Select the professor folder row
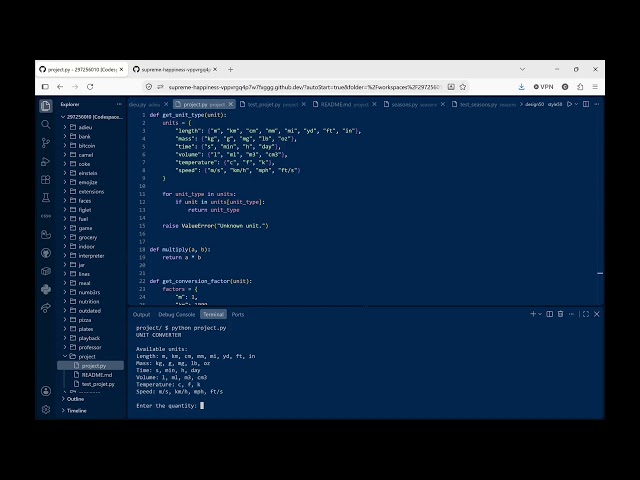Image resolution: width=640 pixels, height=480 pixels. tap(91, 347)
